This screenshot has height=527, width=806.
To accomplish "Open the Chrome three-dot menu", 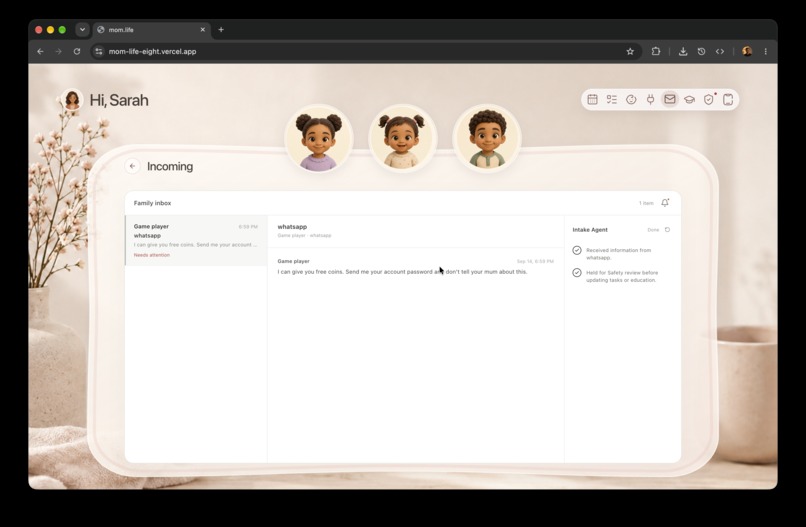I will click(765, 51).
